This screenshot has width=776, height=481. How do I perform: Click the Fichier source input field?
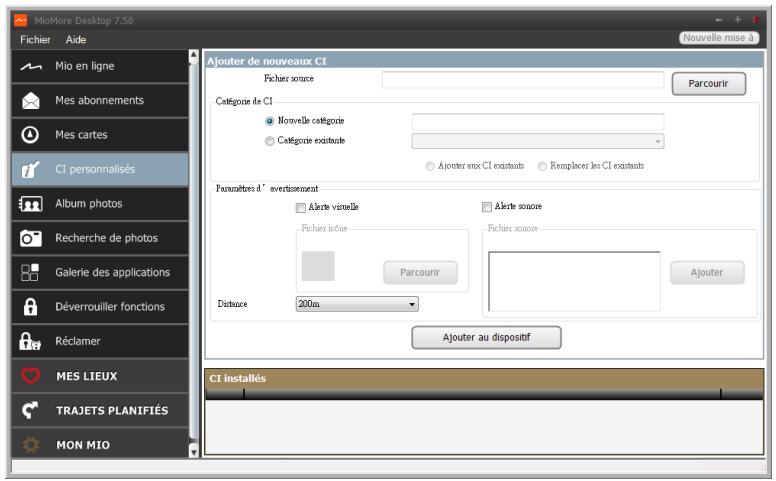click(522, 79)
